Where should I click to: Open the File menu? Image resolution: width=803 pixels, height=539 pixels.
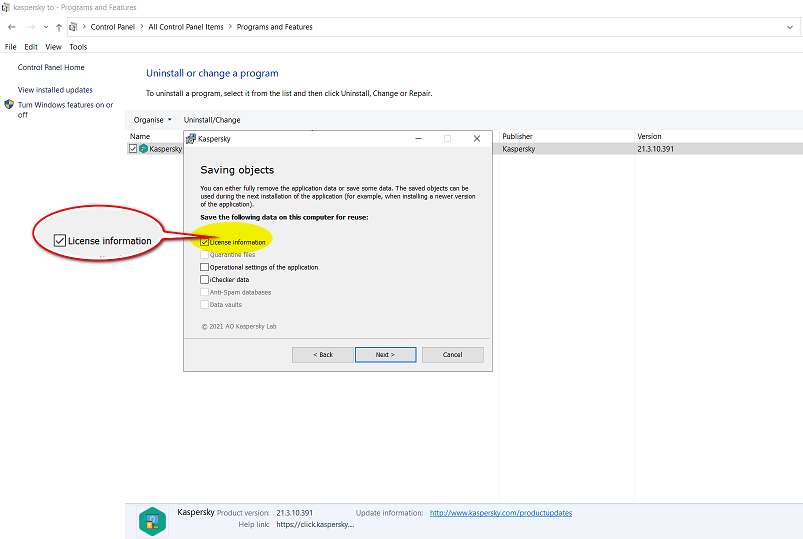coord(11,47)
